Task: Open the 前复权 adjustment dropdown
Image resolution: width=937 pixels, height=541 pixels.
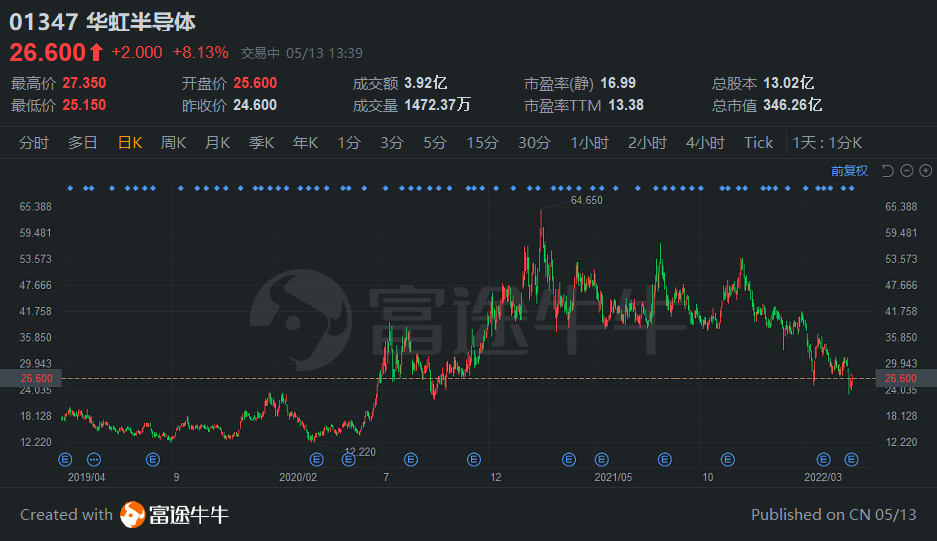Action: 849,171
